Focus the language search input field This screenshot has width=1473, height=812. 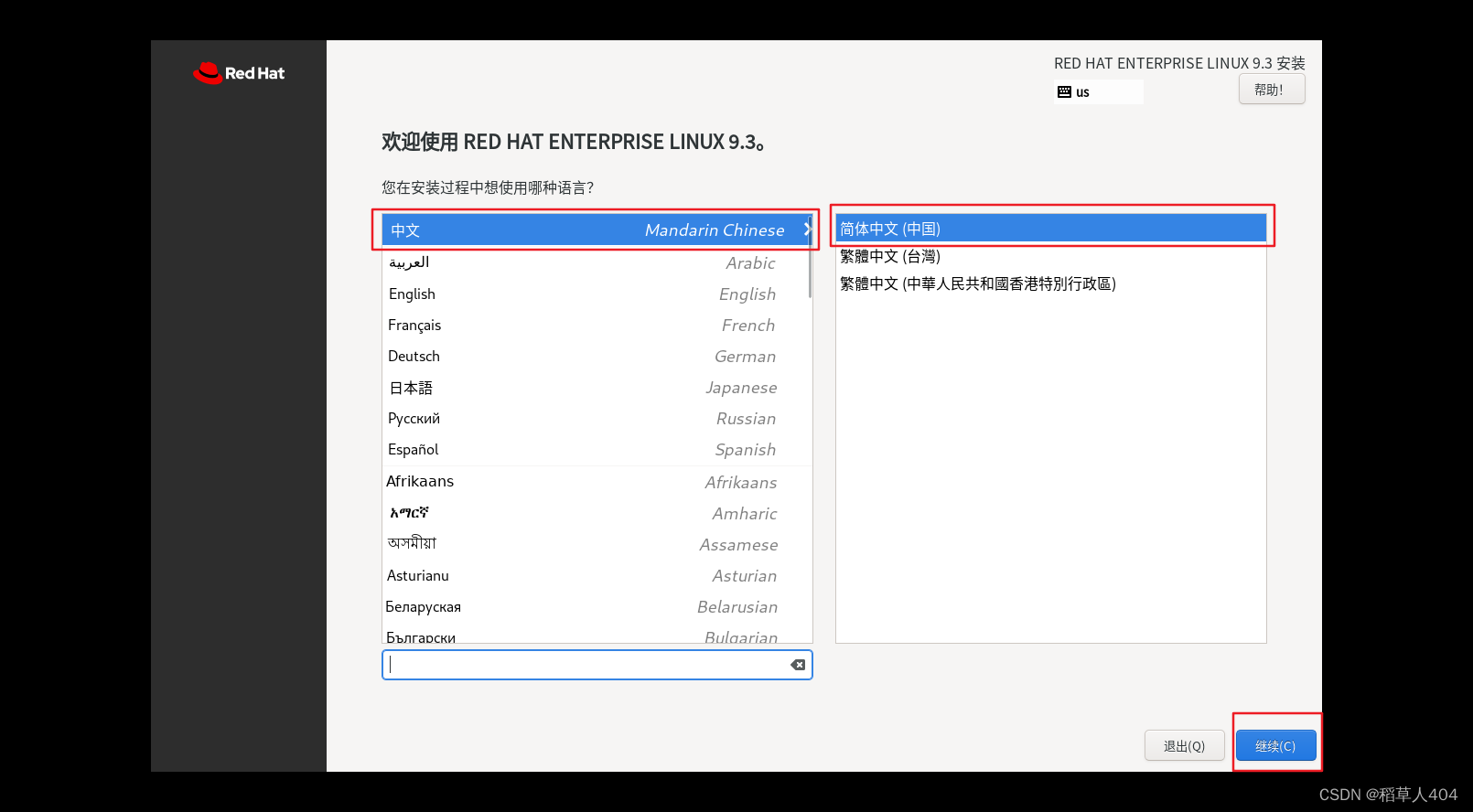click(597, 665)
